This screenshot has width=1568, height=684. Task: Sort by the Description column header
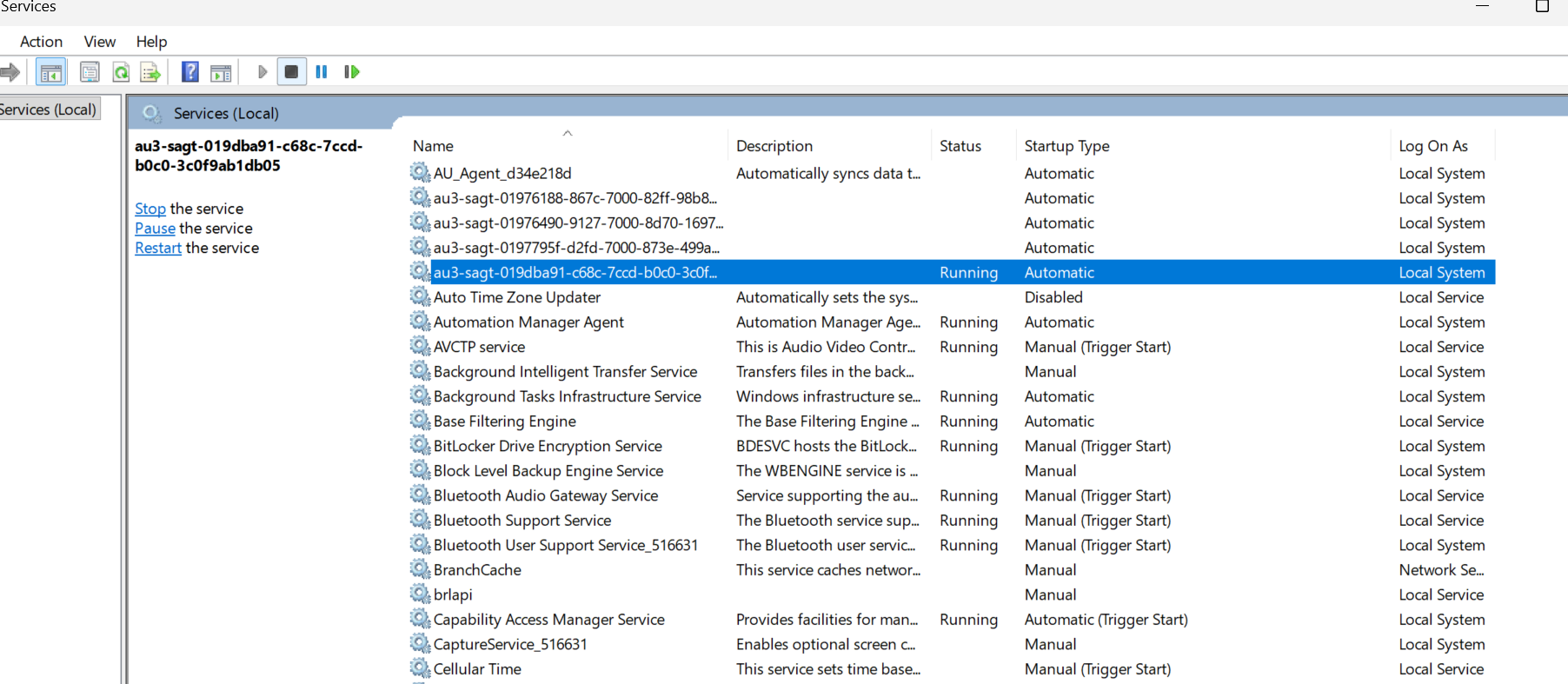[774, 146]
